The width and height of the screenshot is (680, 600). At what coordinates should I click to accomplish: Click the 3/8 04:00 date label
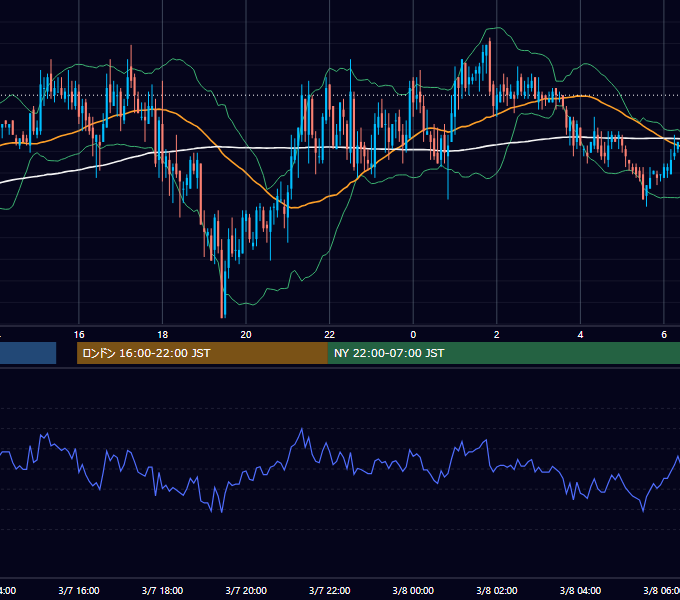point(580,590)
